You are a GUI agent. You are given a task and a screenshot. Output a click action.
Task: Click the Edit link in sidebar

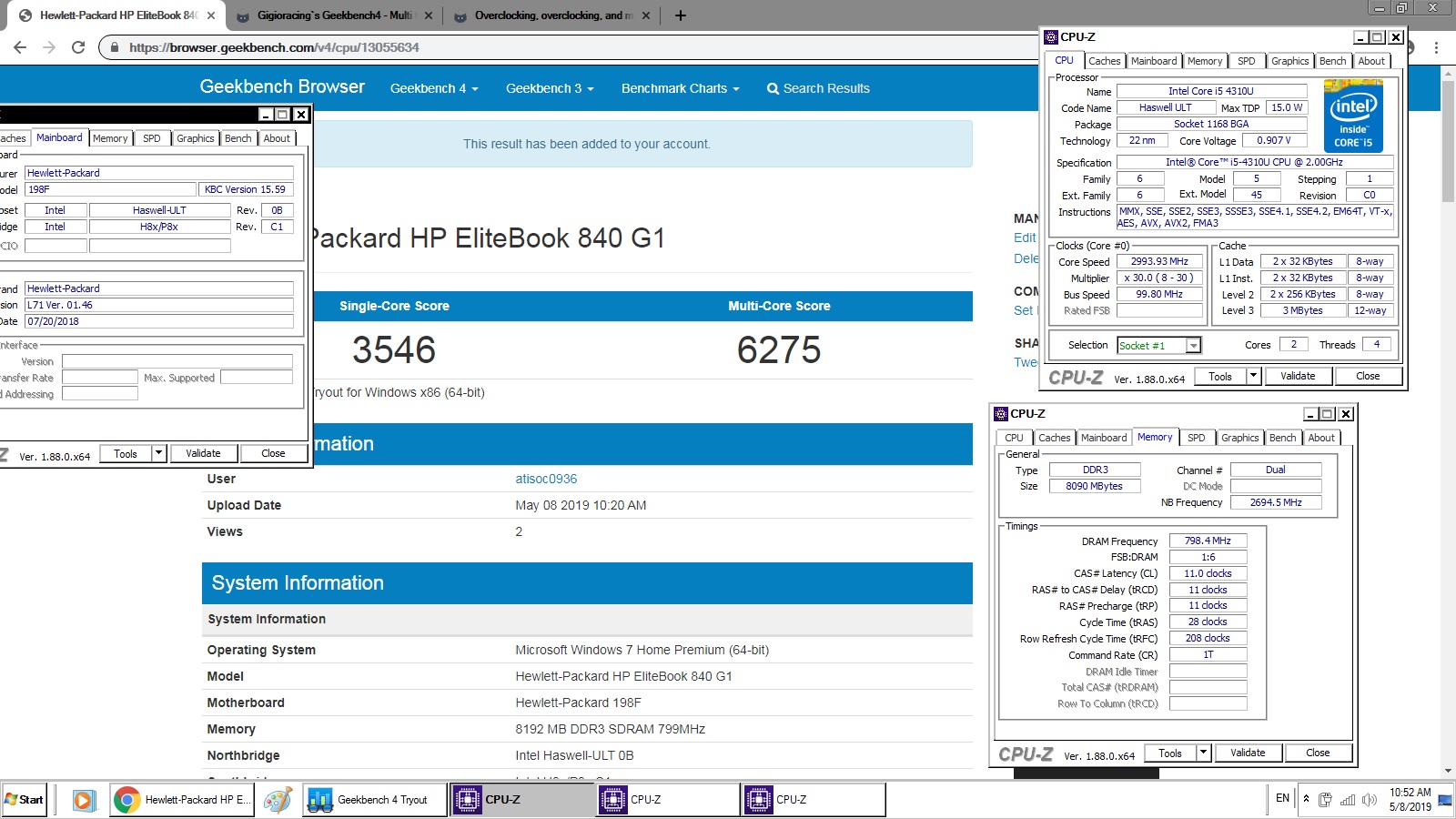click(x=1025, y=238)
